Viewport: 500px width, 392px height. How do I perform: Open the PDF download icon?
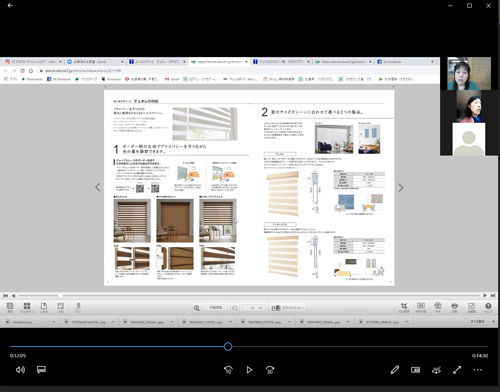(x=438, y=307)
